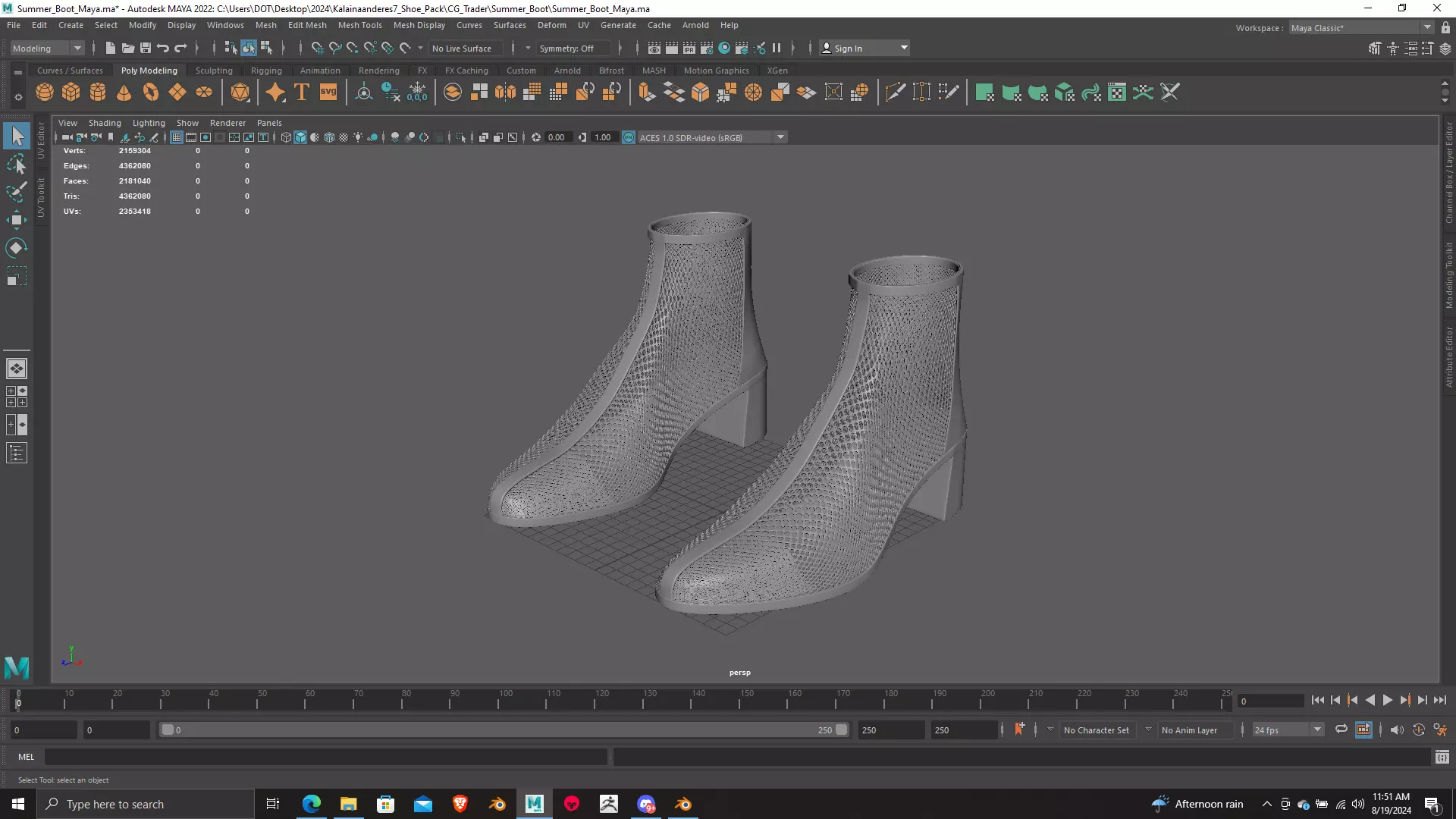The width and height of the screenshot is (1456, 819).
Task: Toggle the viewport grid display
Action: [177, 137]
